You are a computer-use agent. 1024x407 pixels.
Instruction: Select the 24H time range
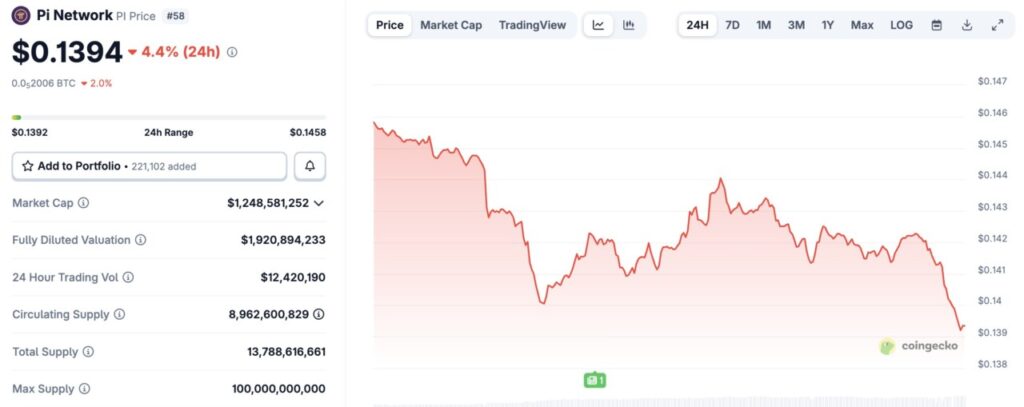[x=697, y=25]
